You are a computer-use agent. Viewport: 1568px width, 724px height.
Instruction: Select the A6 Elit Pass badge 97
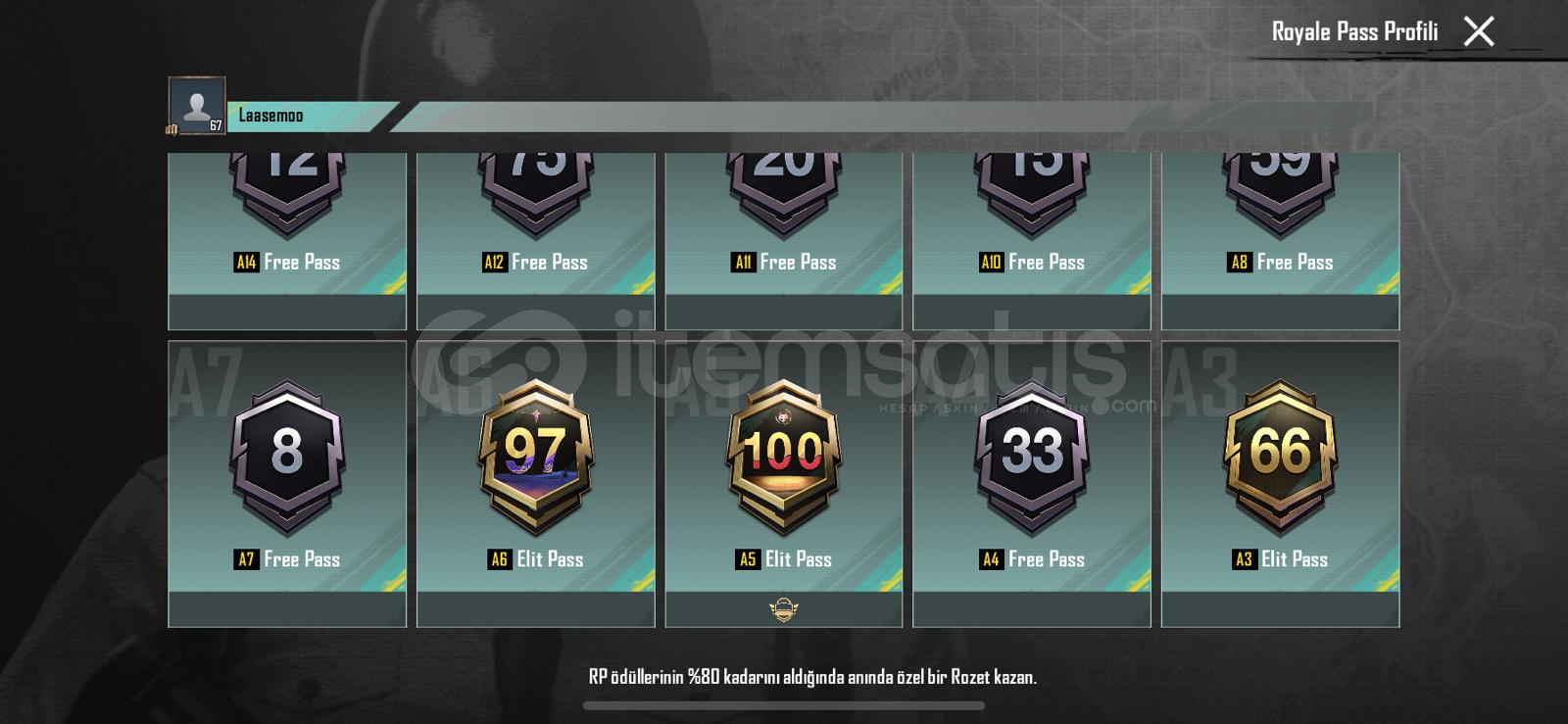(536, 457)
